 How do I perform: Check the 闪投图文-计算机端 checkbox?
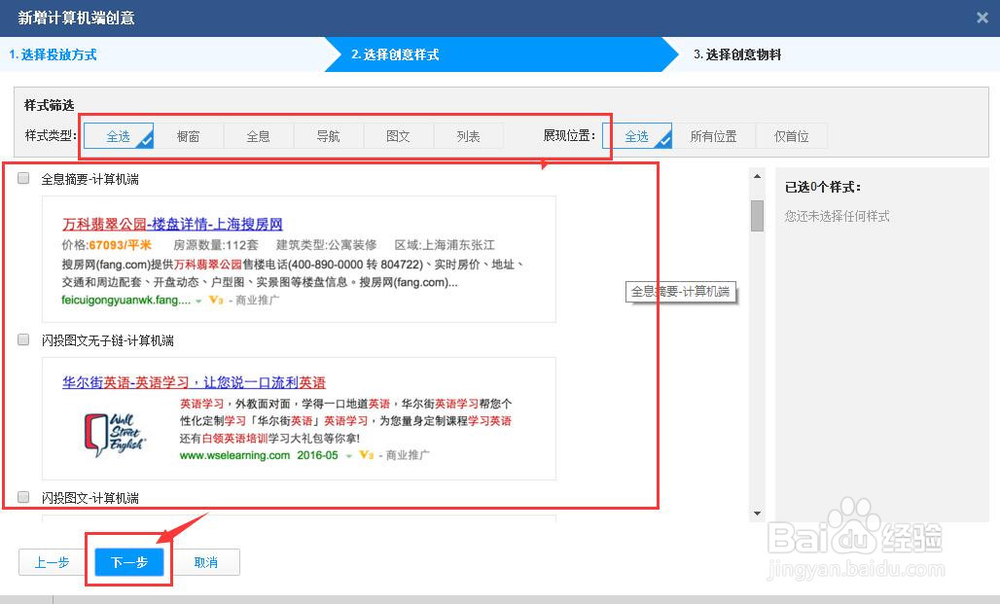[23, 498]
